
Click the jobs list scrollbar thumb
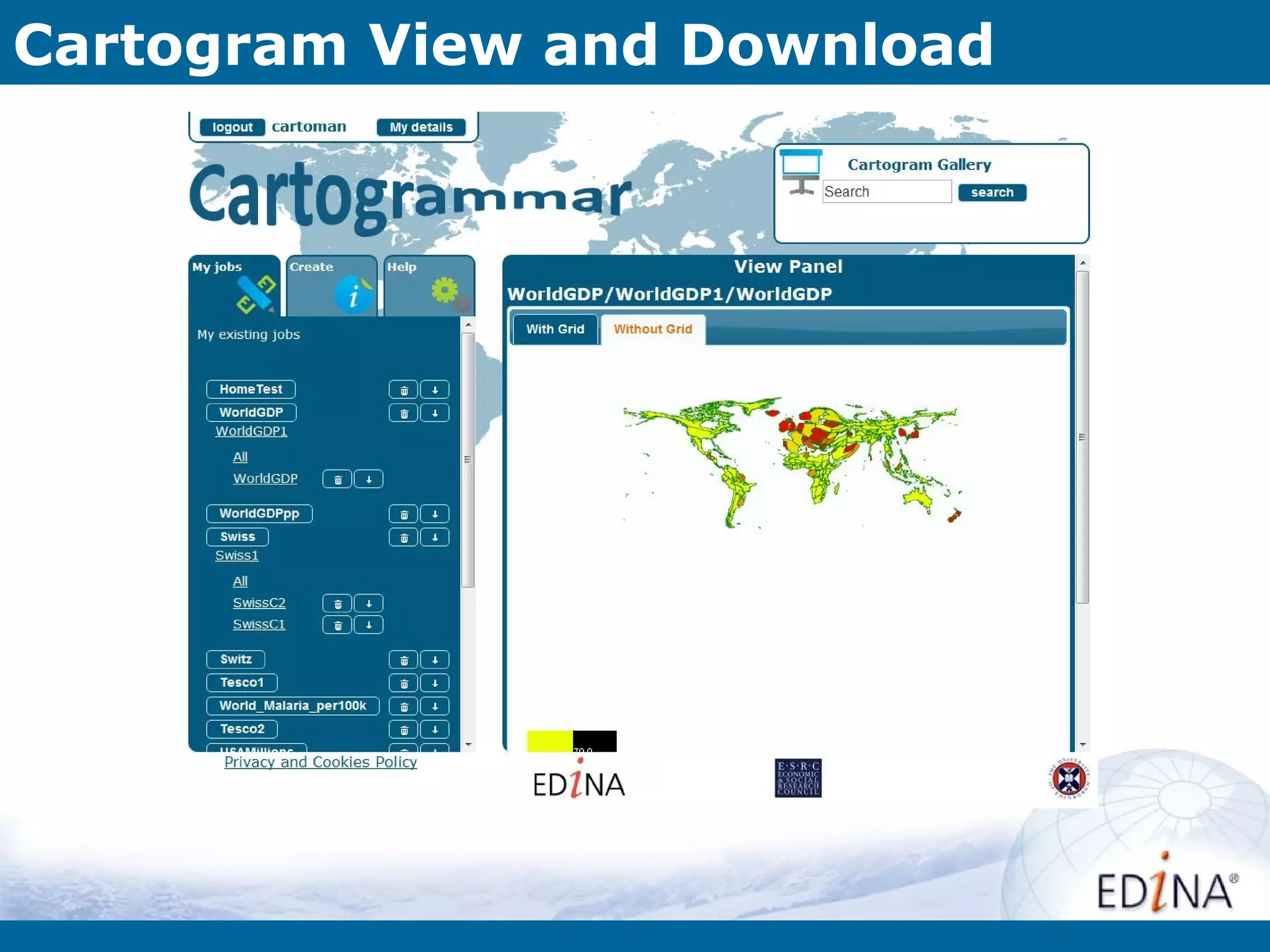pos(468,461)
